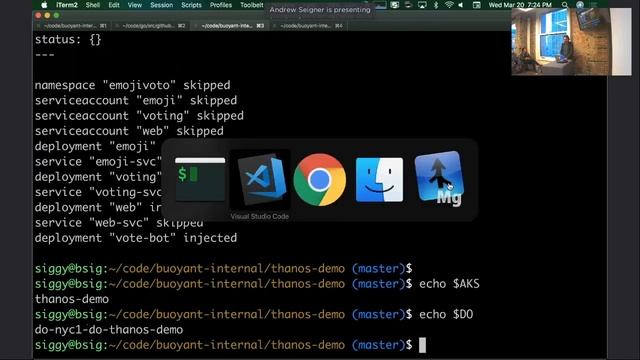
Task: Switch to the second terminal tab ⌘2
Action: (150, 26)
